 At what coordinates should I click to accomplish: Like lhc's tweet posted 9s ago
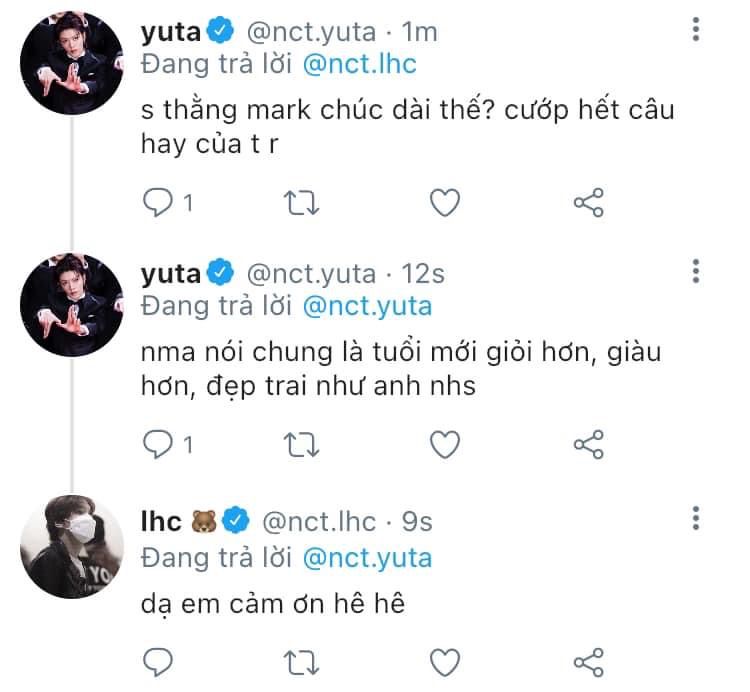(x=445, y=662)
